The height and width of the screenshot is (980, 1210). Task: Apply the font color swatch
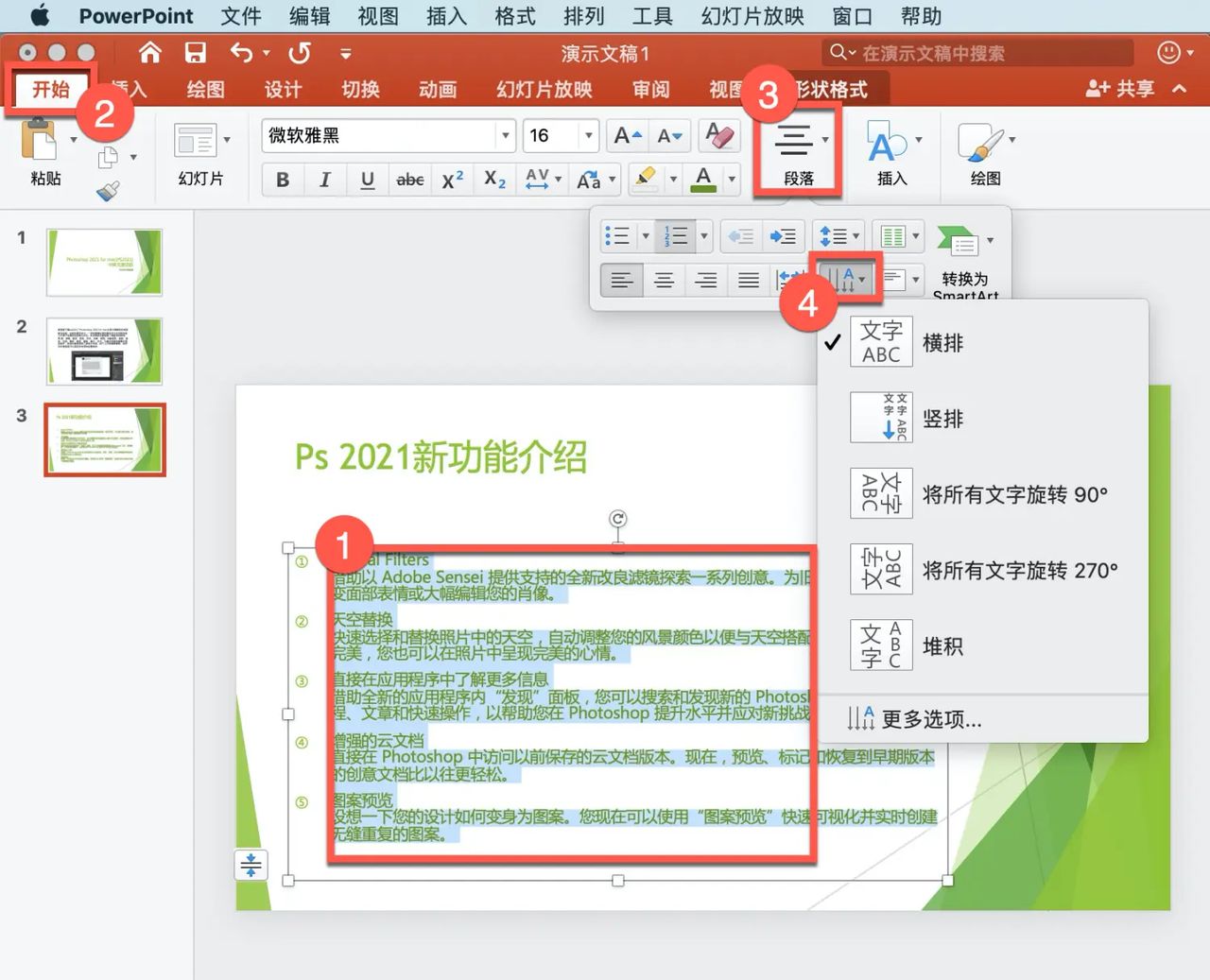(x=703, y=180)
